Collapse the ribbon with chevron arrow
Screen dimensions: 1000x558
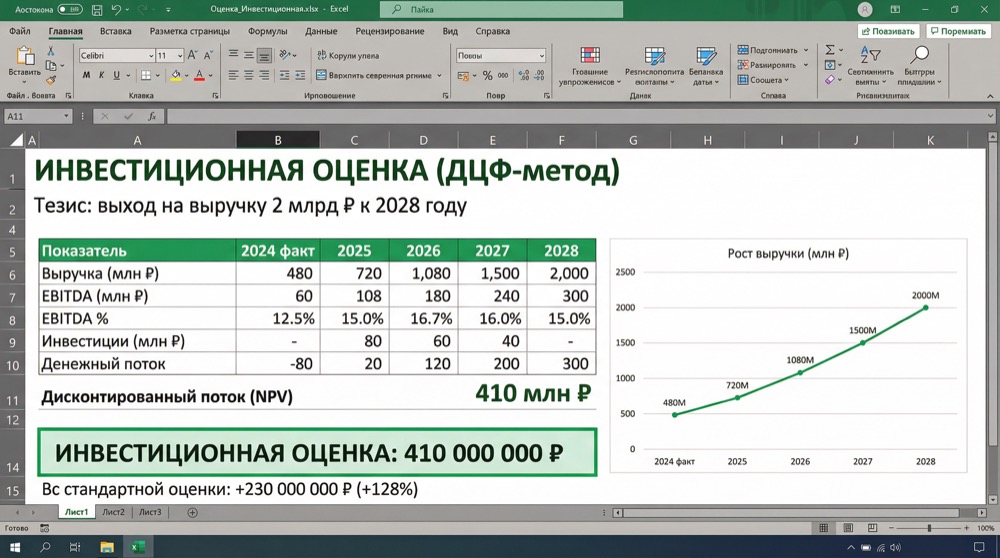click(x=990, y=96)
